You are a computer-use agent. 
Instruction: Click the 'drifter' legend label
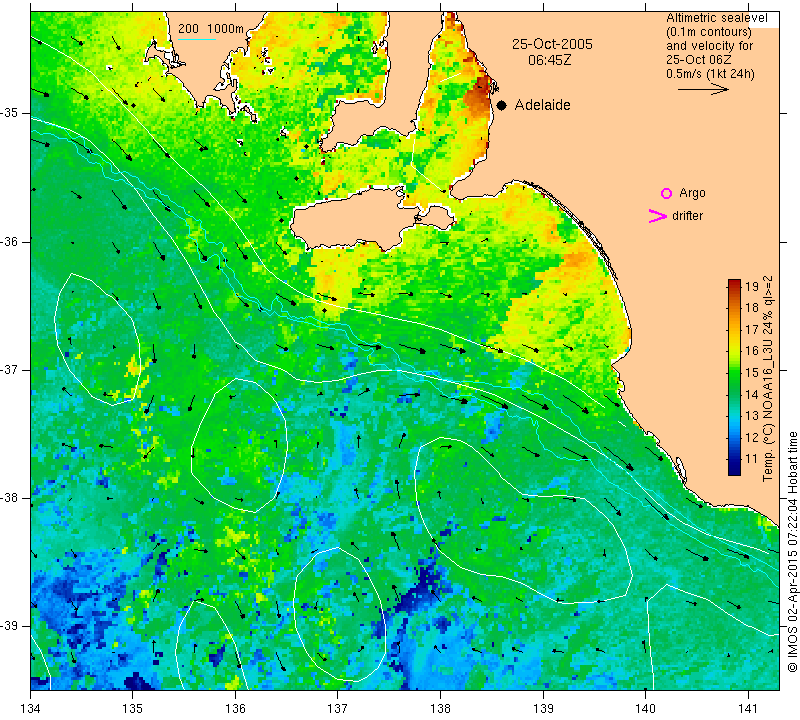[687, 216]
